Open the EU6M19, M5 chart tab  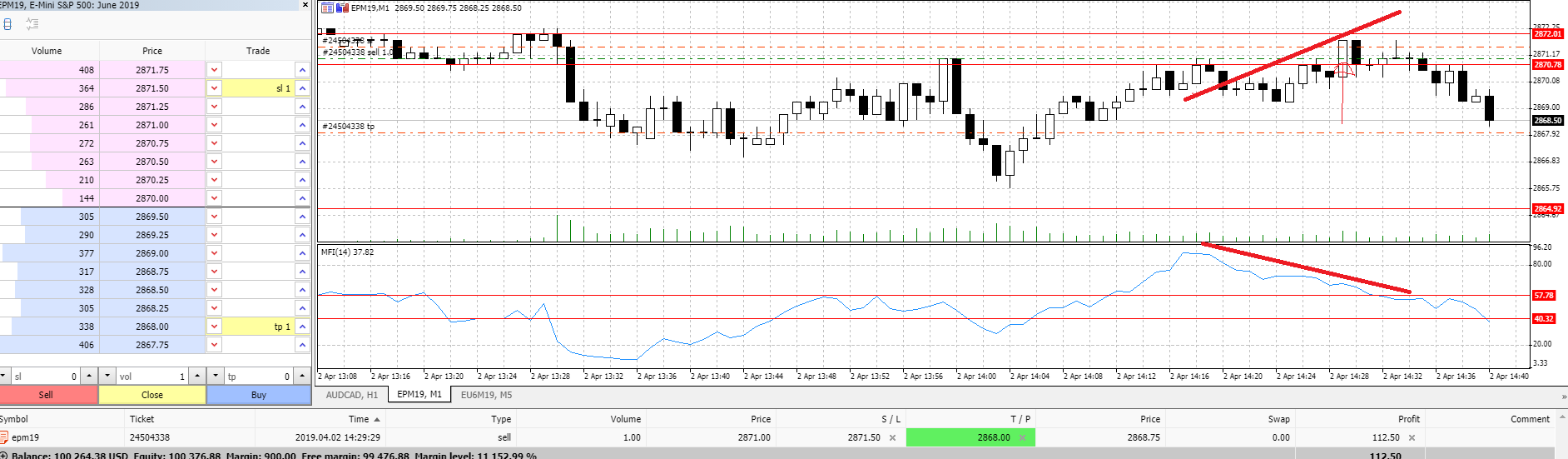(x=487, y=395)
